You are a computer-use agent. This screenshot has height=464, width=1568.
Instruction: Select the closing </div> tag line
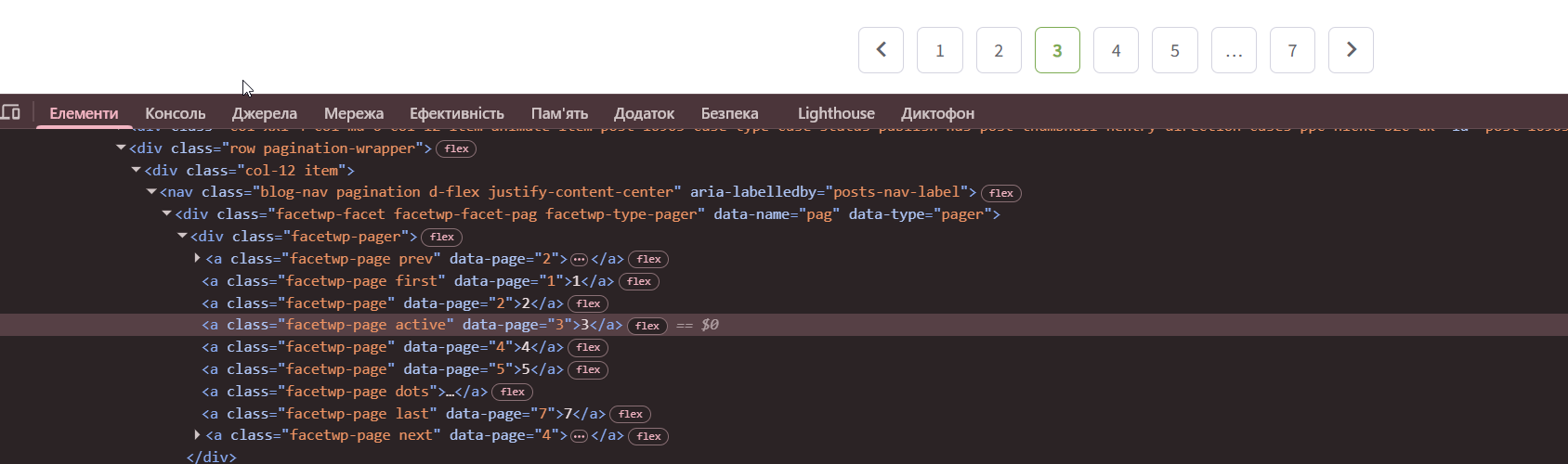point(212,457)
